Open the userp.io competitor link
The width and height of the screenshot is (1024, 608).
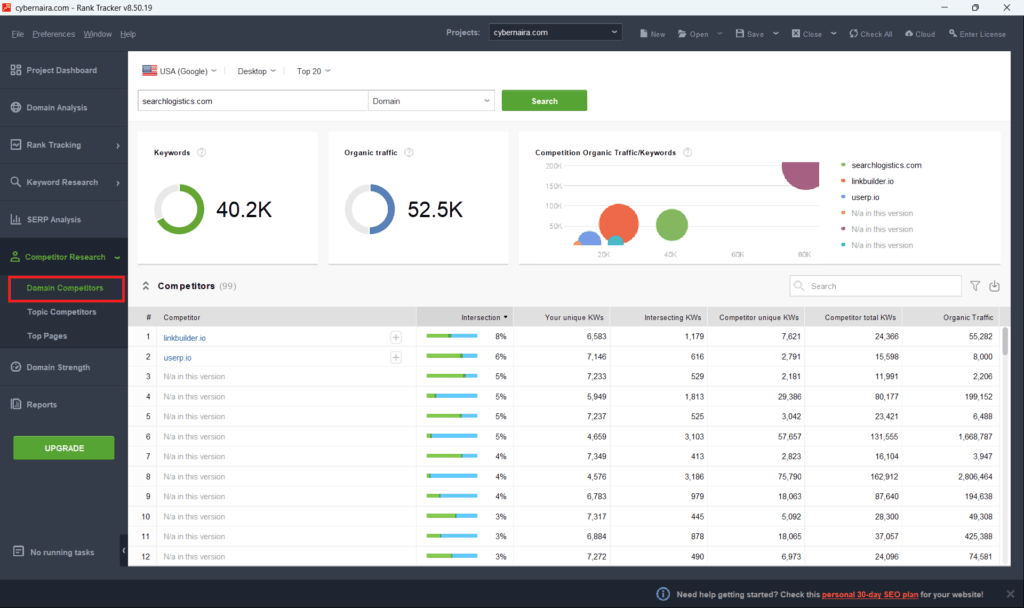click(x=178, y=358)
